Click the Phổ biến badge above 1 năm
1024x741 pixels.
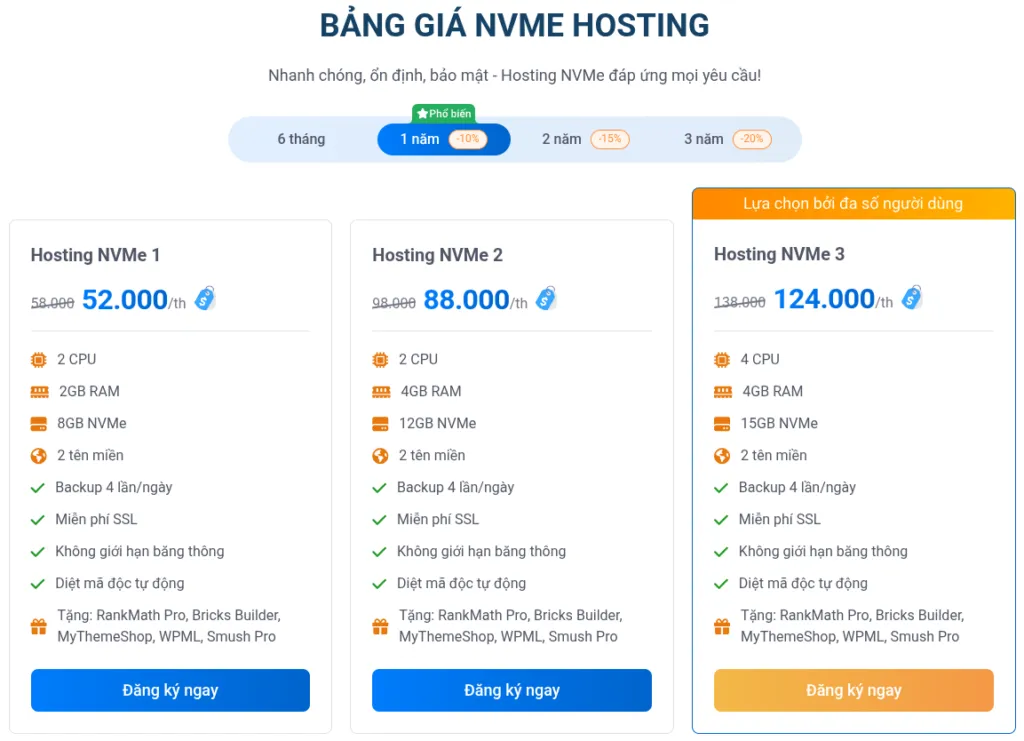point(443,113)
